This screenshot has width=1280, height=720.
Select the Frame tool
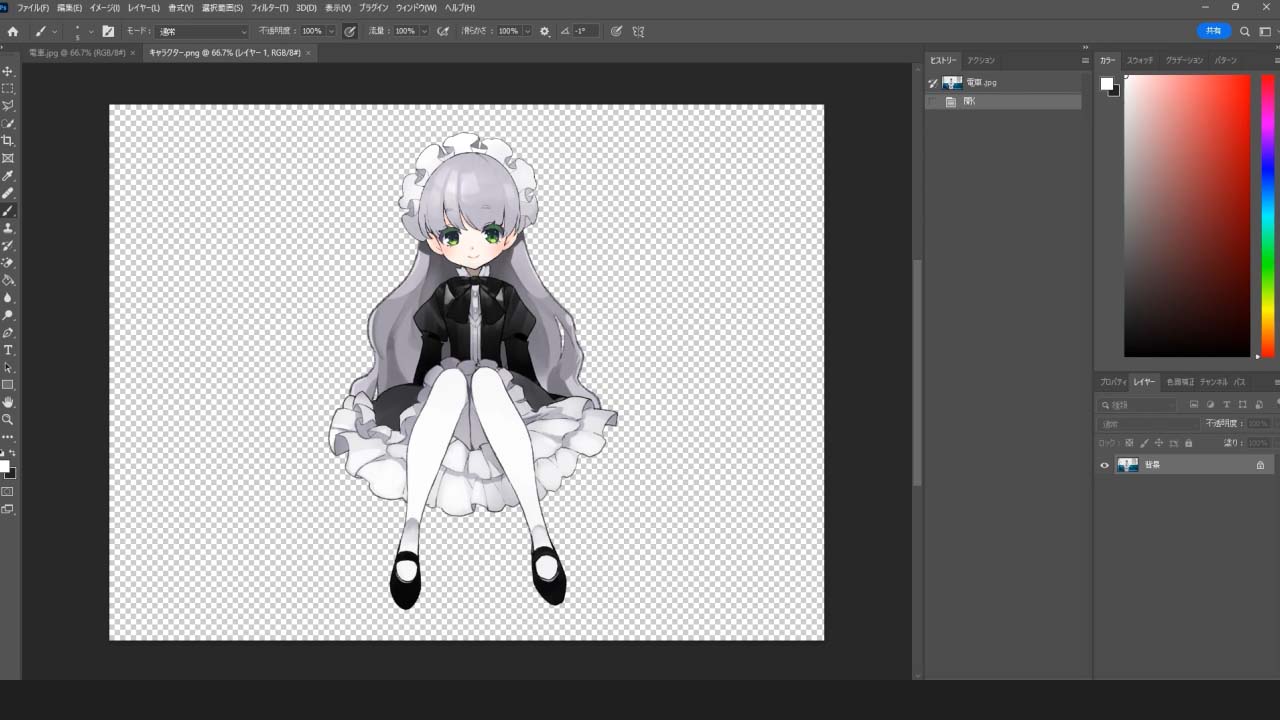click(x=8, y=158)
